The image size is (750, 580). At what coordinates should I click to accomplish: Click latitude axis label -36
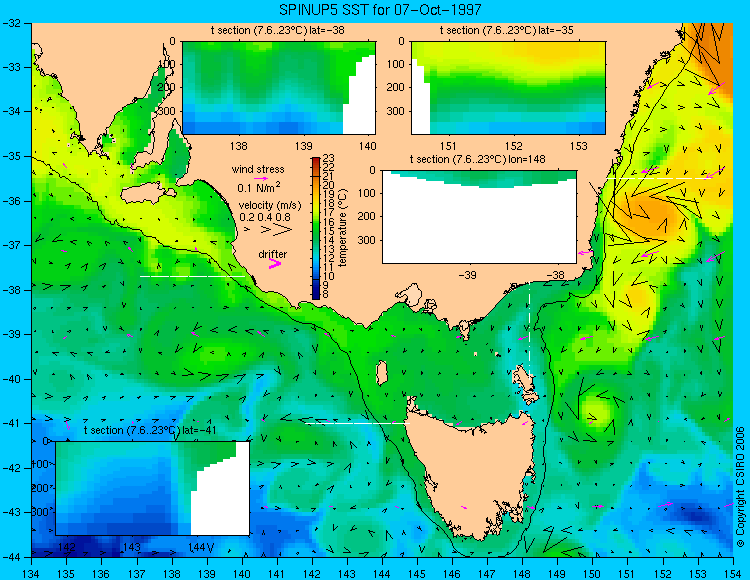pos(10,201)
